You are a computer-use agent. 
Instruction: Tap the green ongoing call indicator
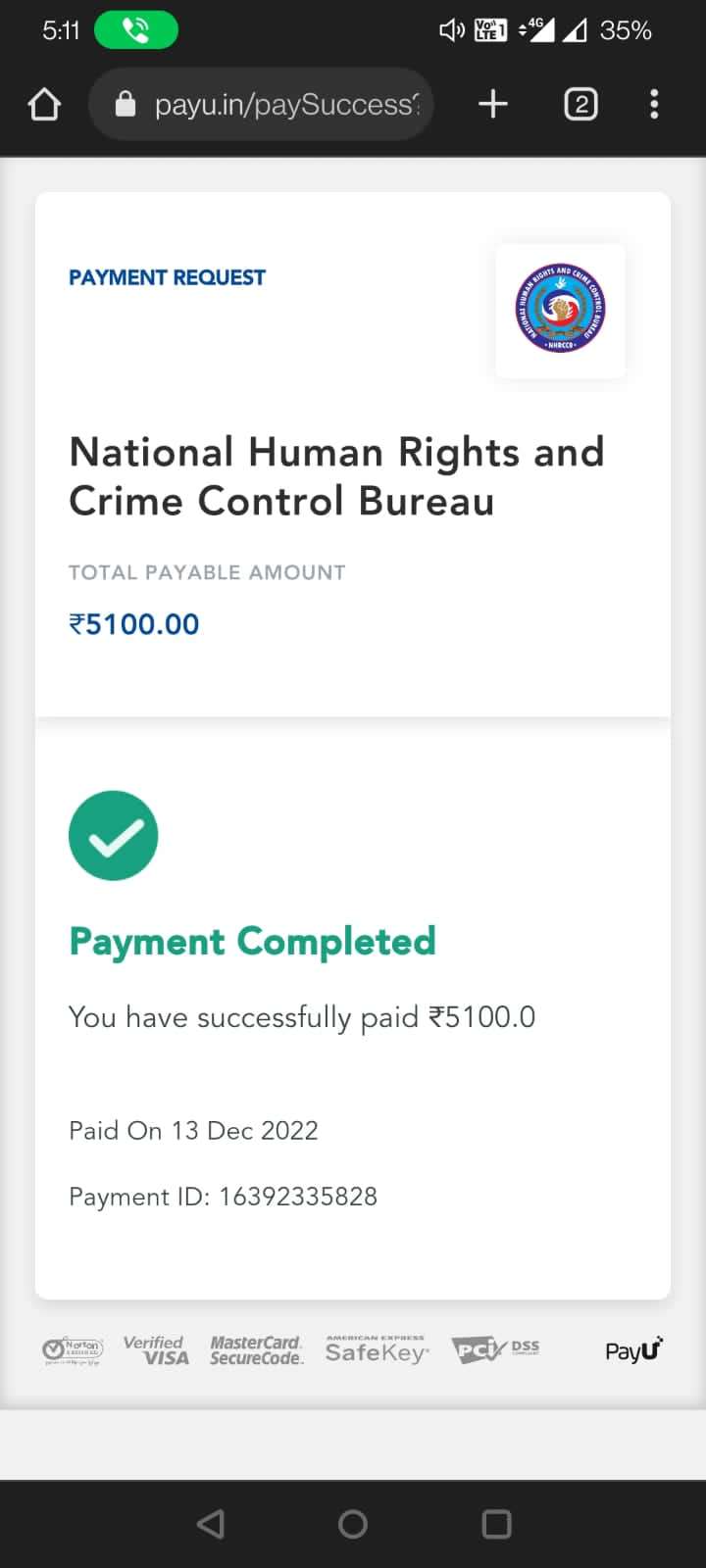135,30
